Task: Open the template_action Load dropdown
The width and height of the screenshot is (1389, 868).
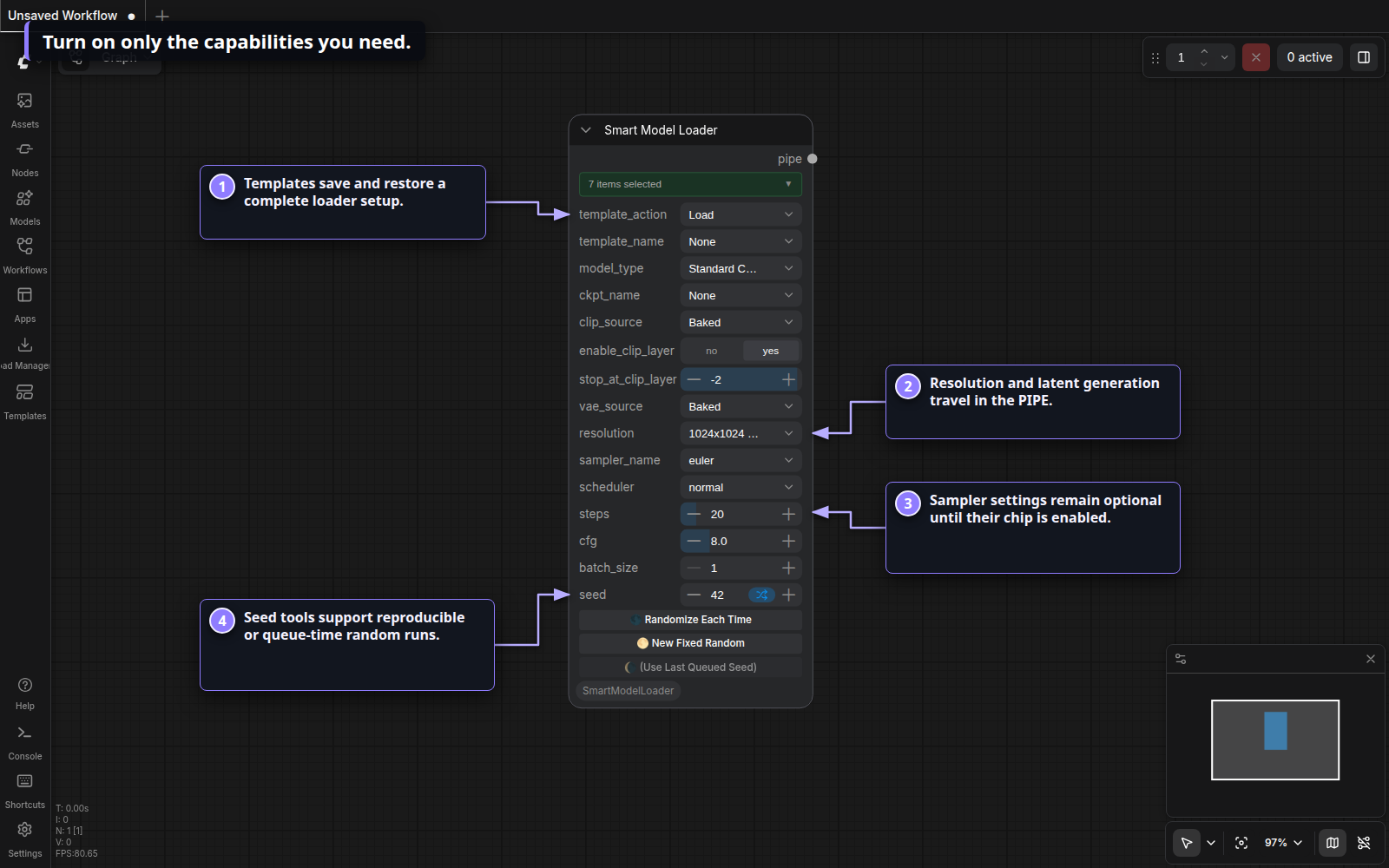Action: [x=741, y=214]
